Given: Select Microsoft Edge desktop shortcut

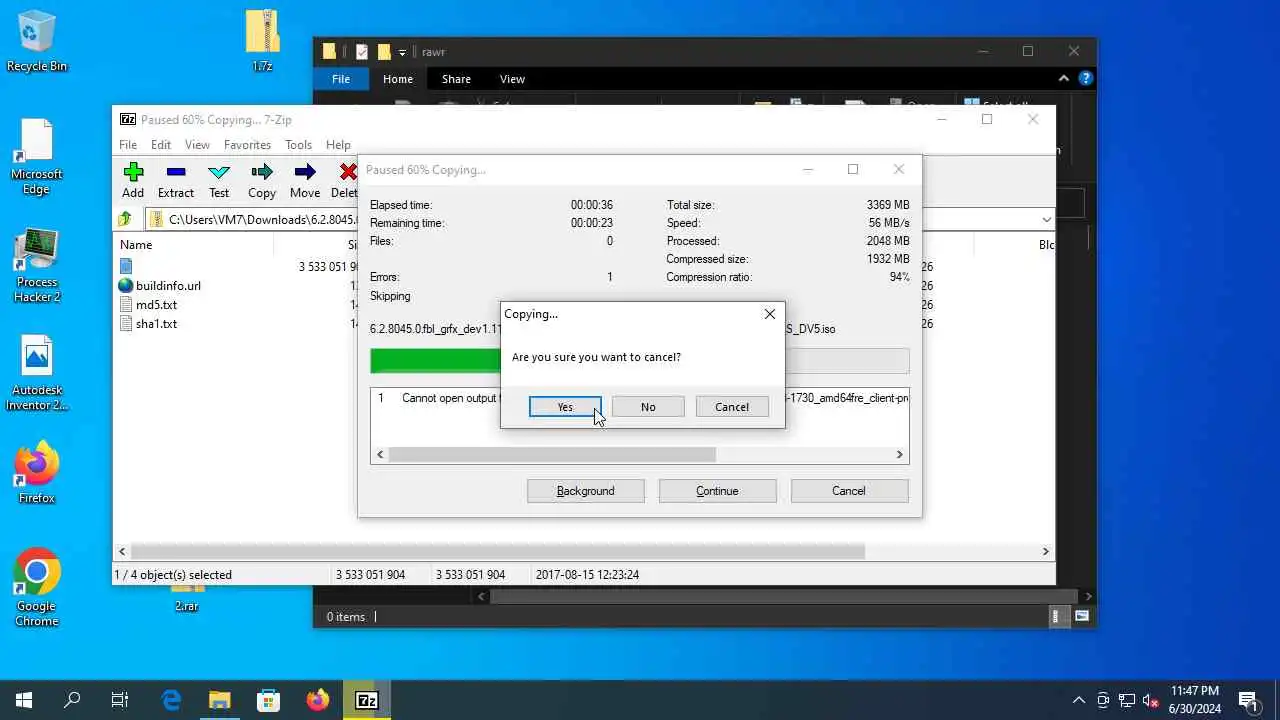Looking at the screenshot, I should click(37, 158).
